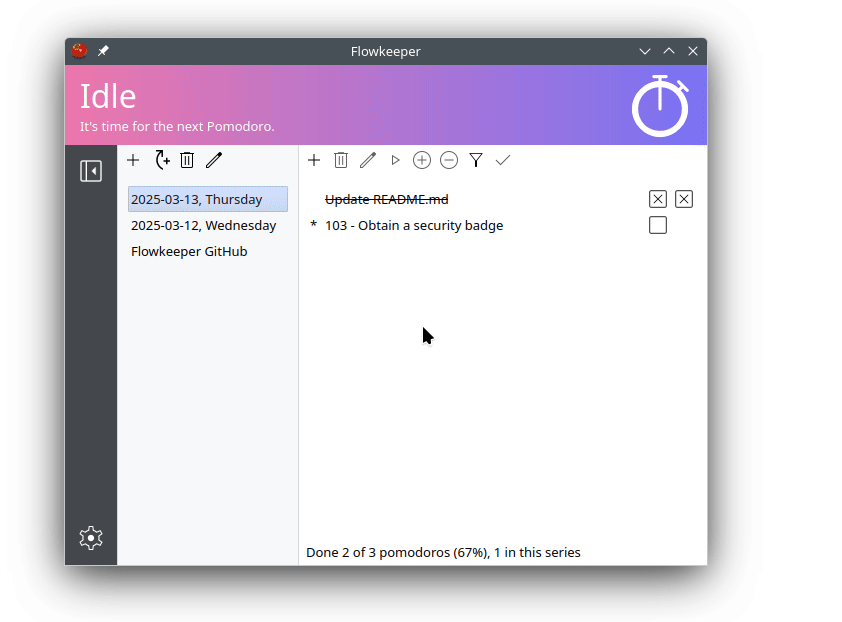Click the Flowkeeper tomato app icon
This screenshot has height=622, width=842.
pos(79,51)
